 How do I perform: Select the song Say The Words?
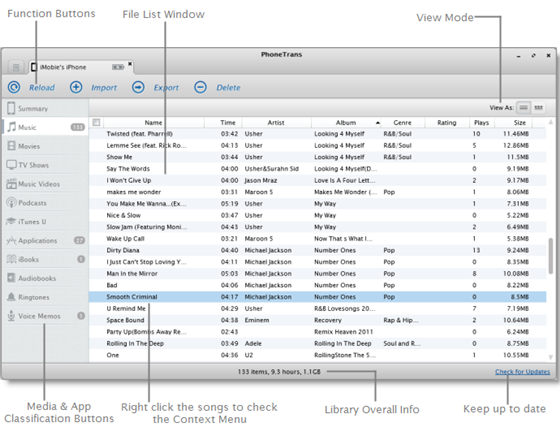pyautogui.click(x=318, y=169)
